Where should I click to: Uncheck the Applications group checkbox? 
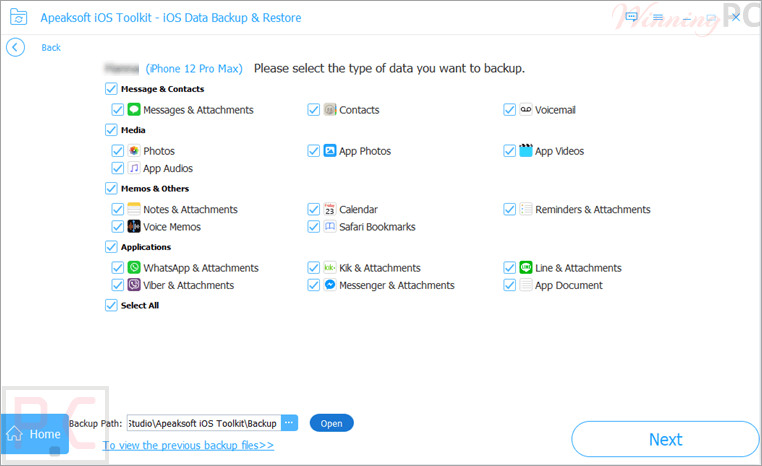tap(111, 247)
